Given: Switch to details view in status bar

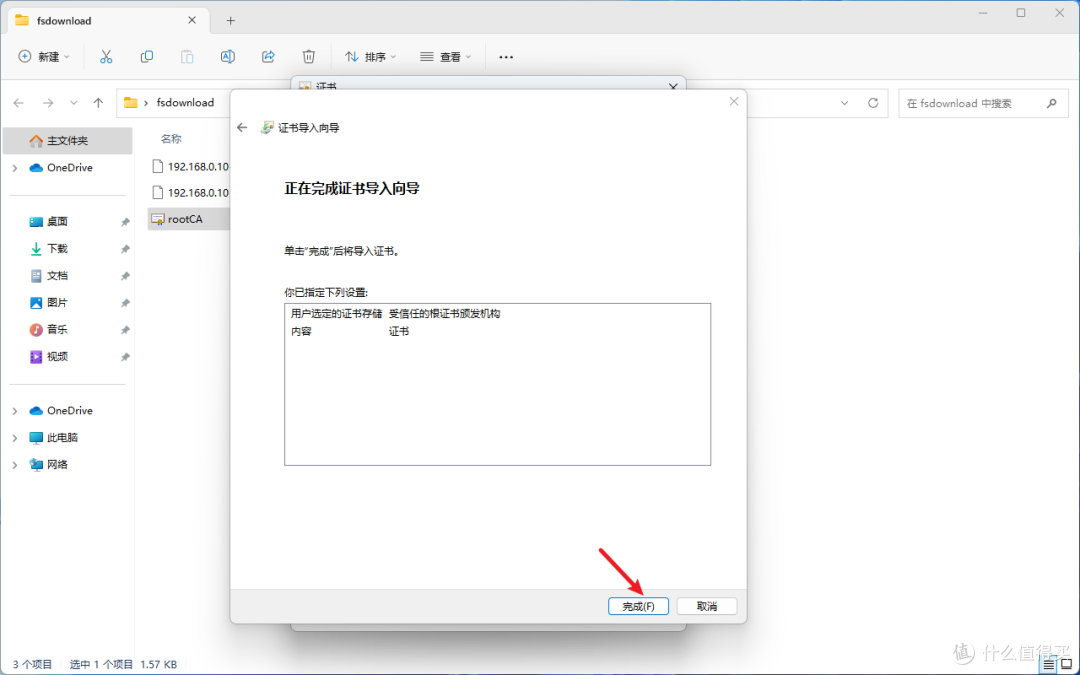Looking at the screenshot, I should 1048,665.
